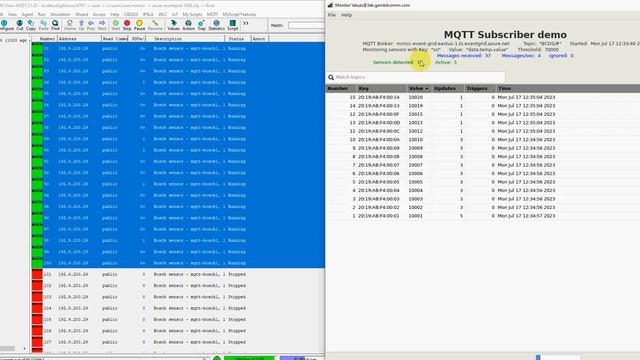Click the Address column header in MIMIC
Image resolution: width=640 pixels, height=360 pixels.
click(x=79, y=39)
